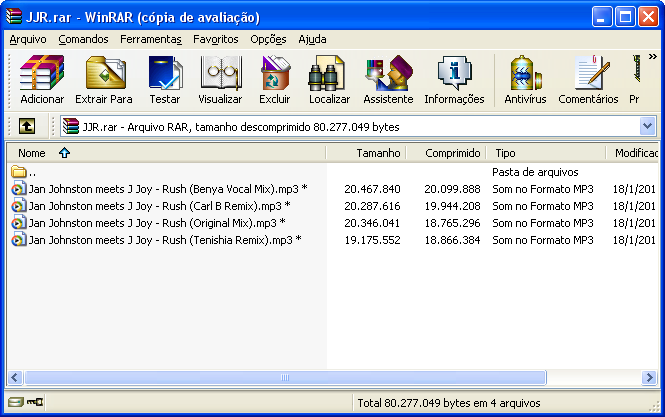Sort files by Tamanho column
This screenshot has height=417, width=665.
coord(378,153)
